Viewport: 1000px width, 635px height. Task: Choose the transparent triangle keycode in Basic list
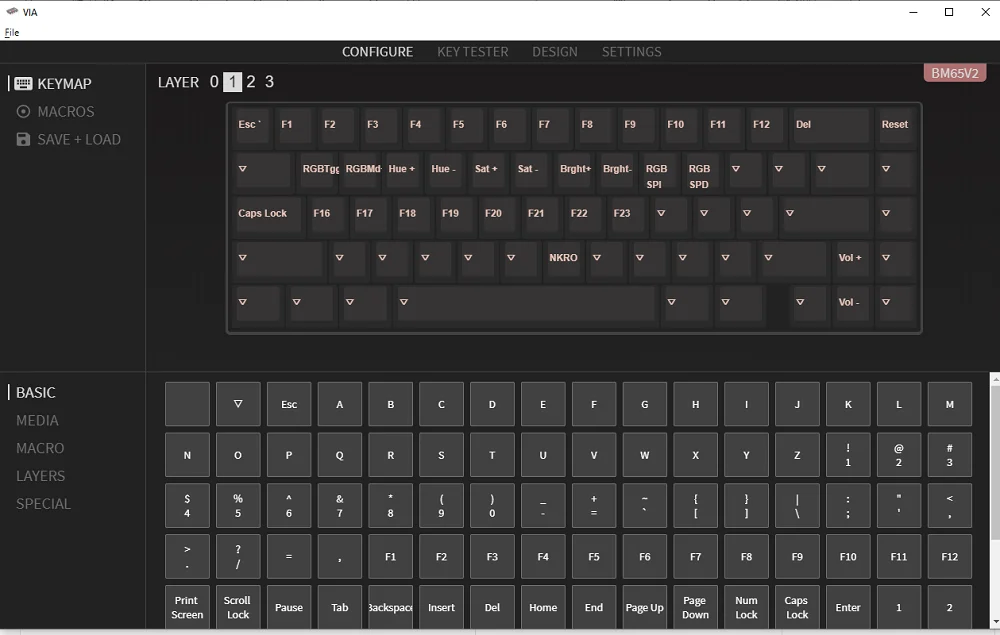238,404
